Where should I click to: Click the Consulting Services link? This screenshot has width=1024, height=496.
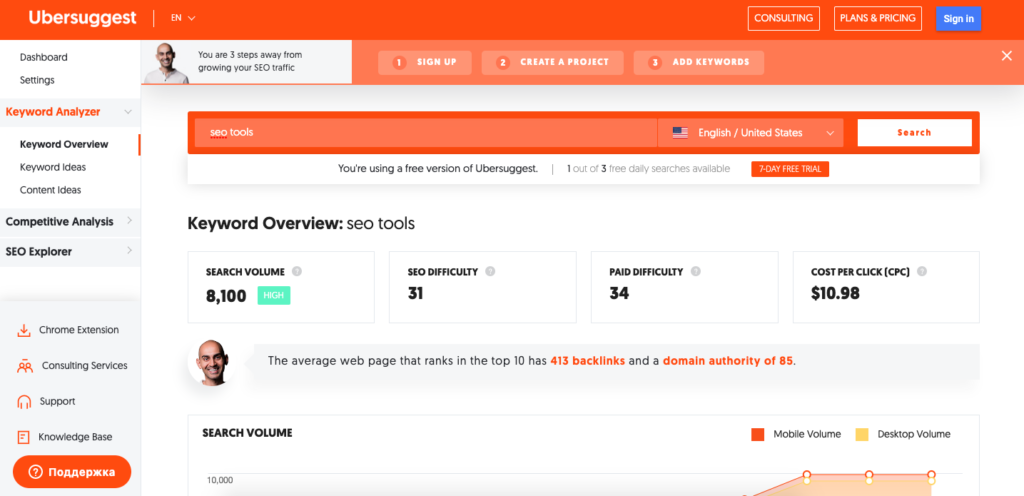pos(85,366)
